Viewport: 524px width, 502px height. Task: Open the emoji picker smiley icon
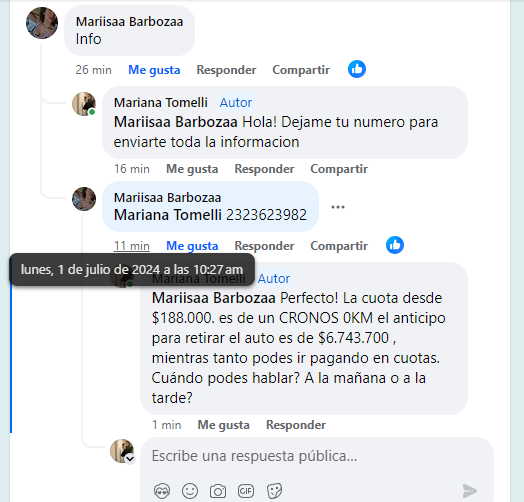[190, 491]
